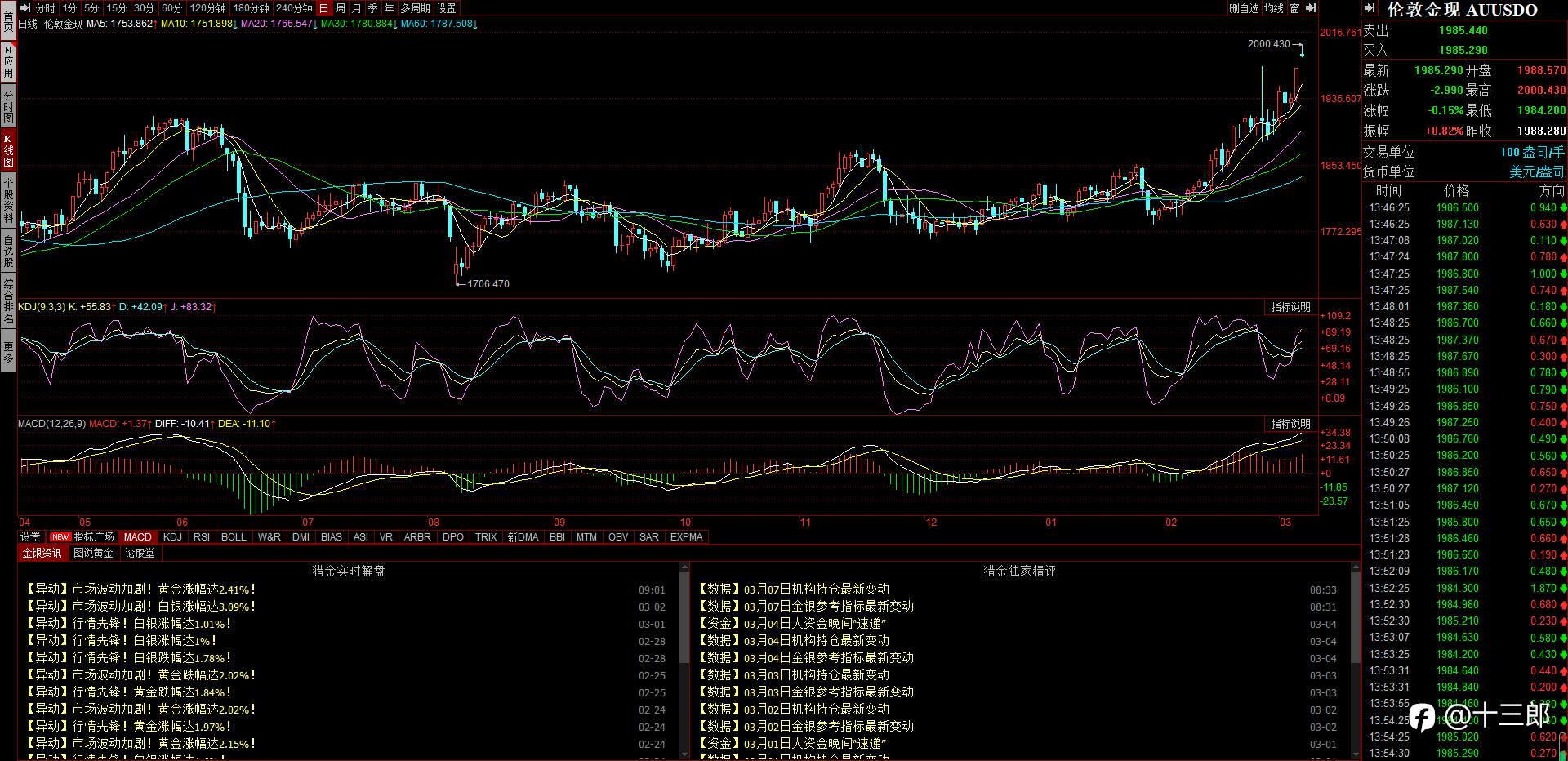Select the VR indicator tab
The width and height of the screenshot is (1568, 761).
[x=386, y=537]
